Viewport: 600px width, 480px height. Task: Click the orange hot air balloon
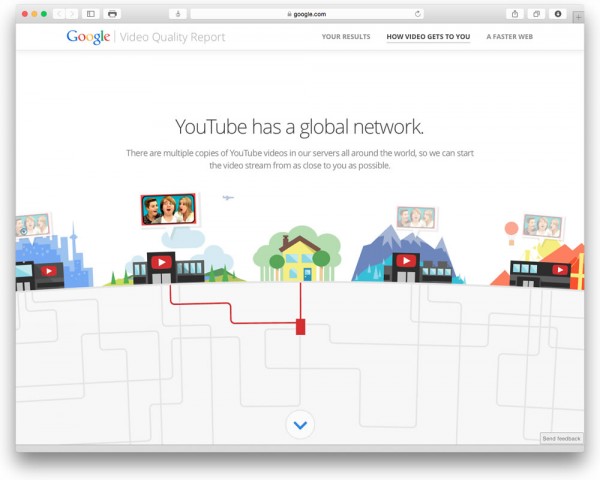click(511, 232)
